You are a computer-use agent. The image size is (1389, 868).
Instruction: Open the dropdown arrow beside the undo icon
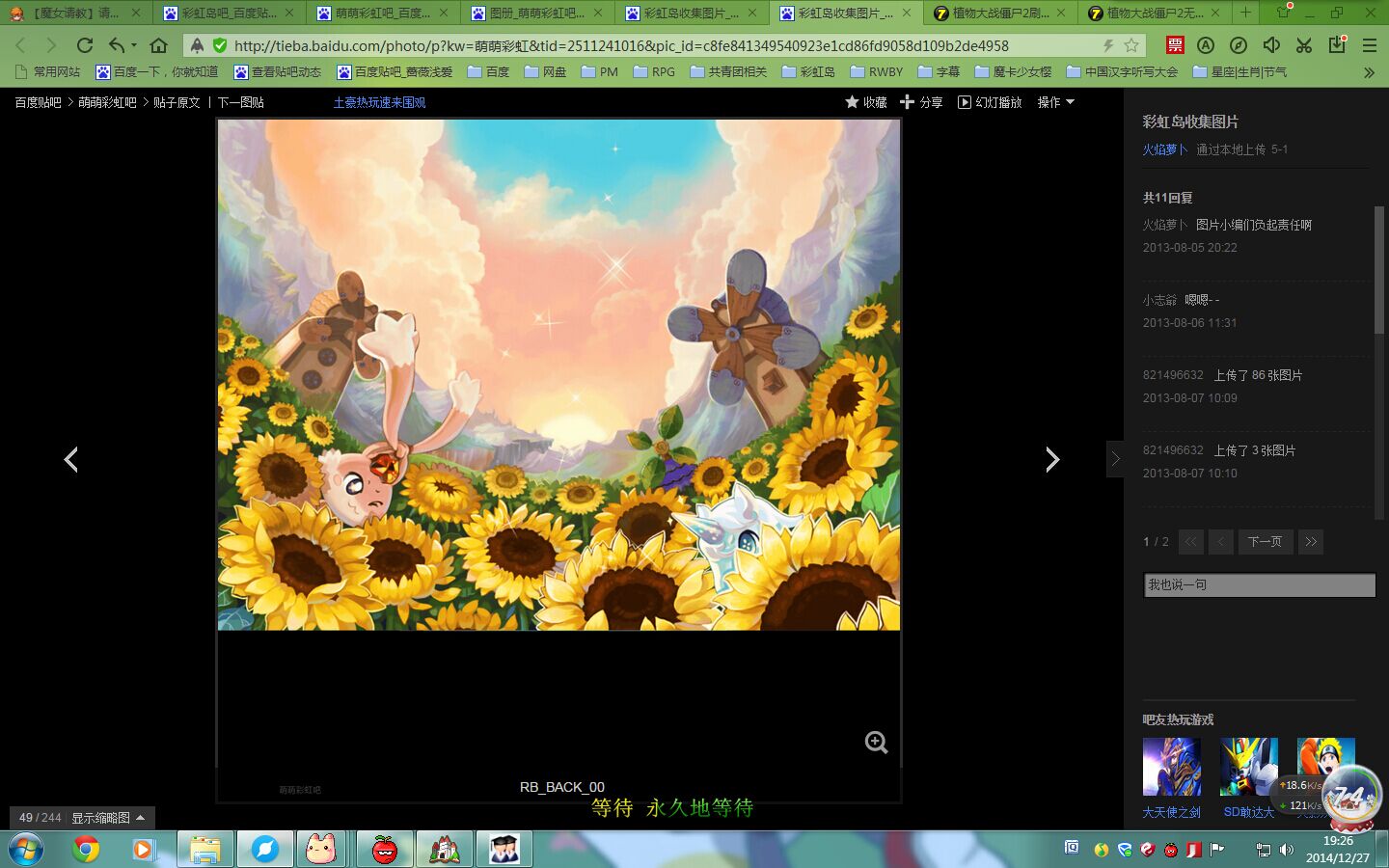point(133,45)
